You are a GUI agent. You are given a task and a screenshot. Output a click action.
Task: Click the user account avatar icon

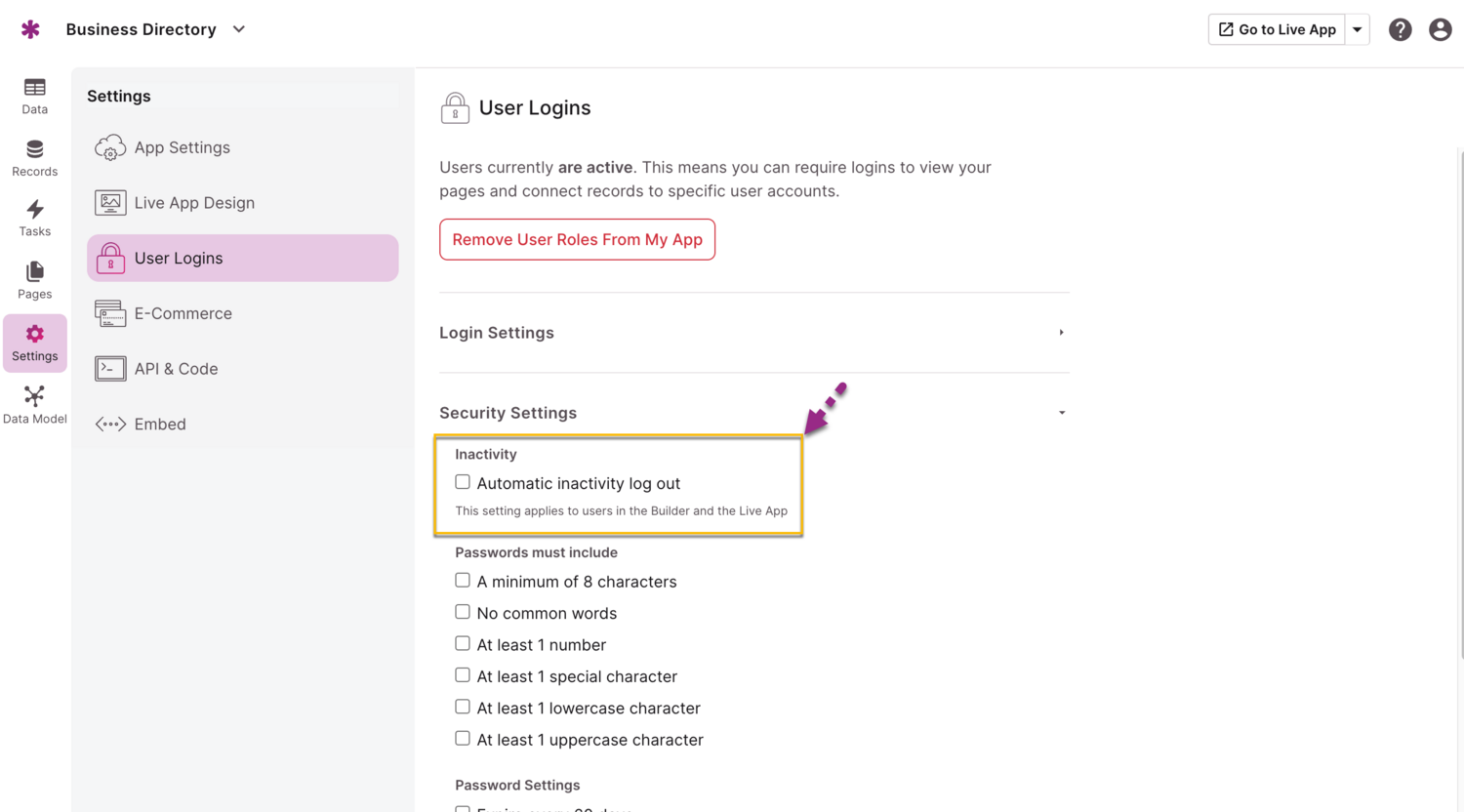coord(1441,29)
